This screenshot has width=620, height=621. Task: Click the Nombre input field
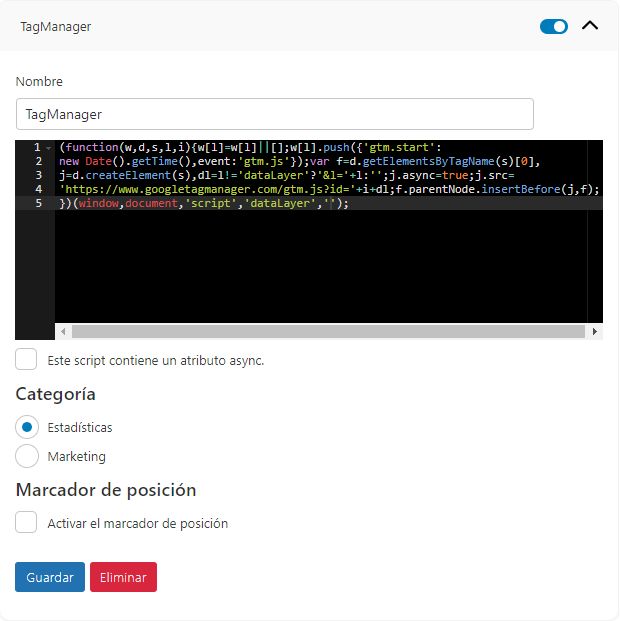[x=275, y=114]
